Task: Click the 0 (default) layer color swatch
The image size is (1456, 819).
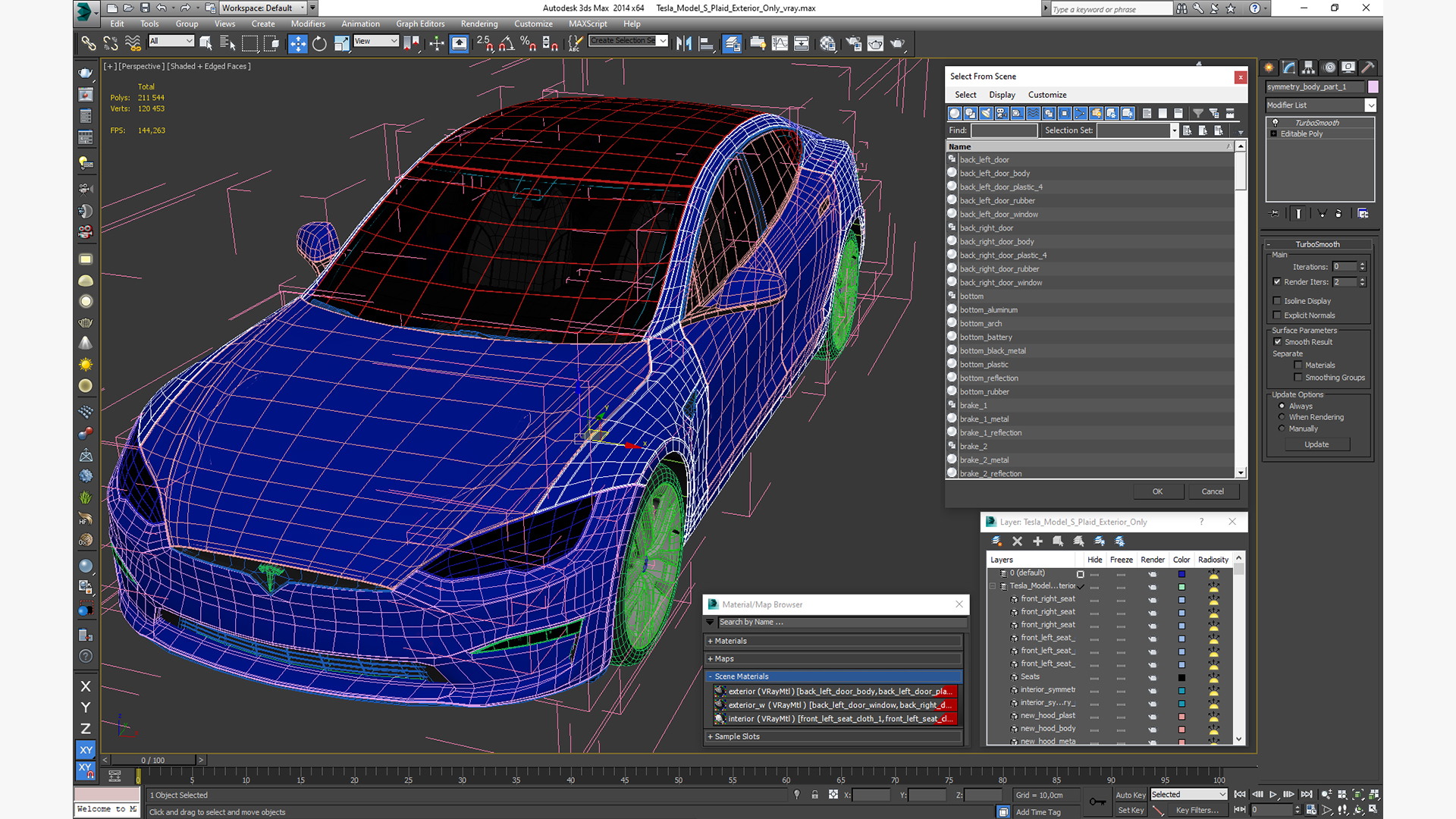Action: click(x=1181, y=574)
